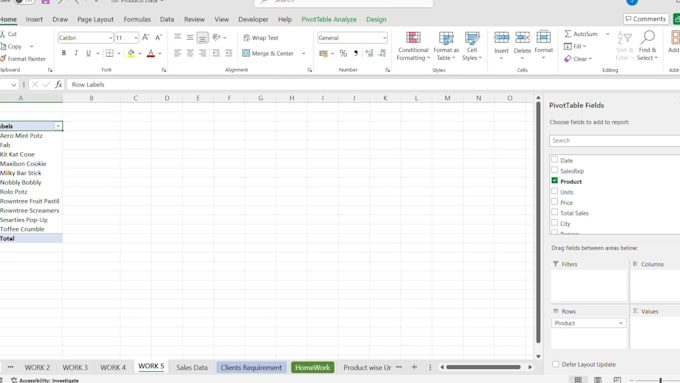Apply Comma Style format
This screenshot has height=383, width=680.
[356, 53]
